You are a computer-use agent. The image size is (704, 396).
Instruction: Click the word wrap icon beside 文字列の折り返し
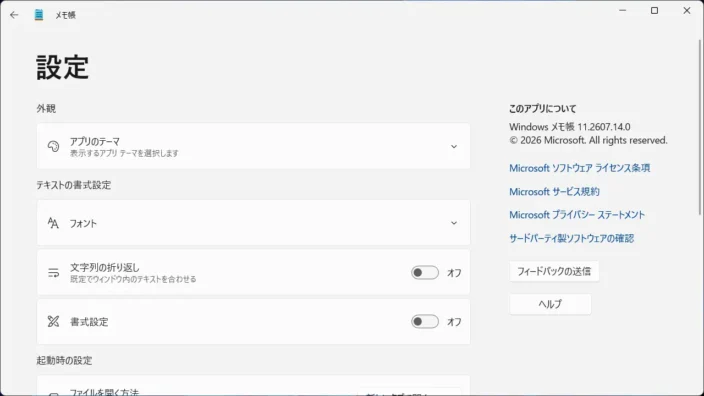click(53, 273)
